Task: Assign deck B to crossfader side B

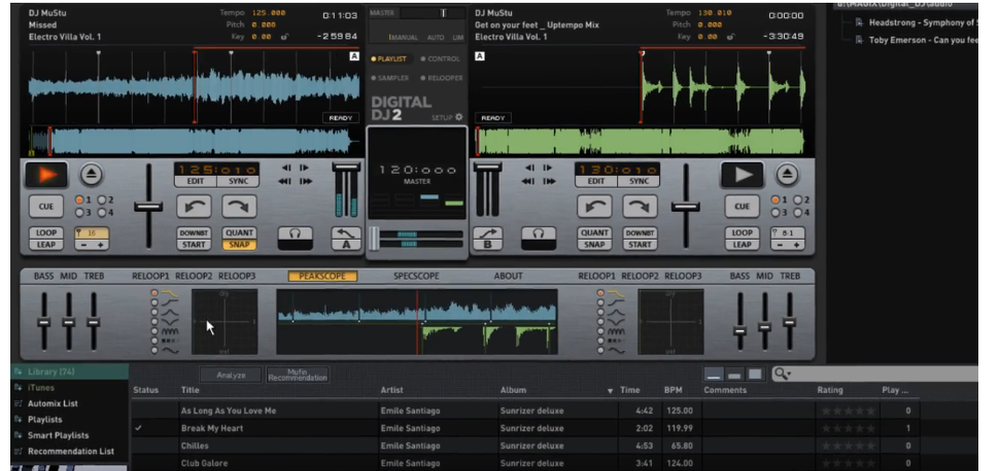Action: point(488,238)
